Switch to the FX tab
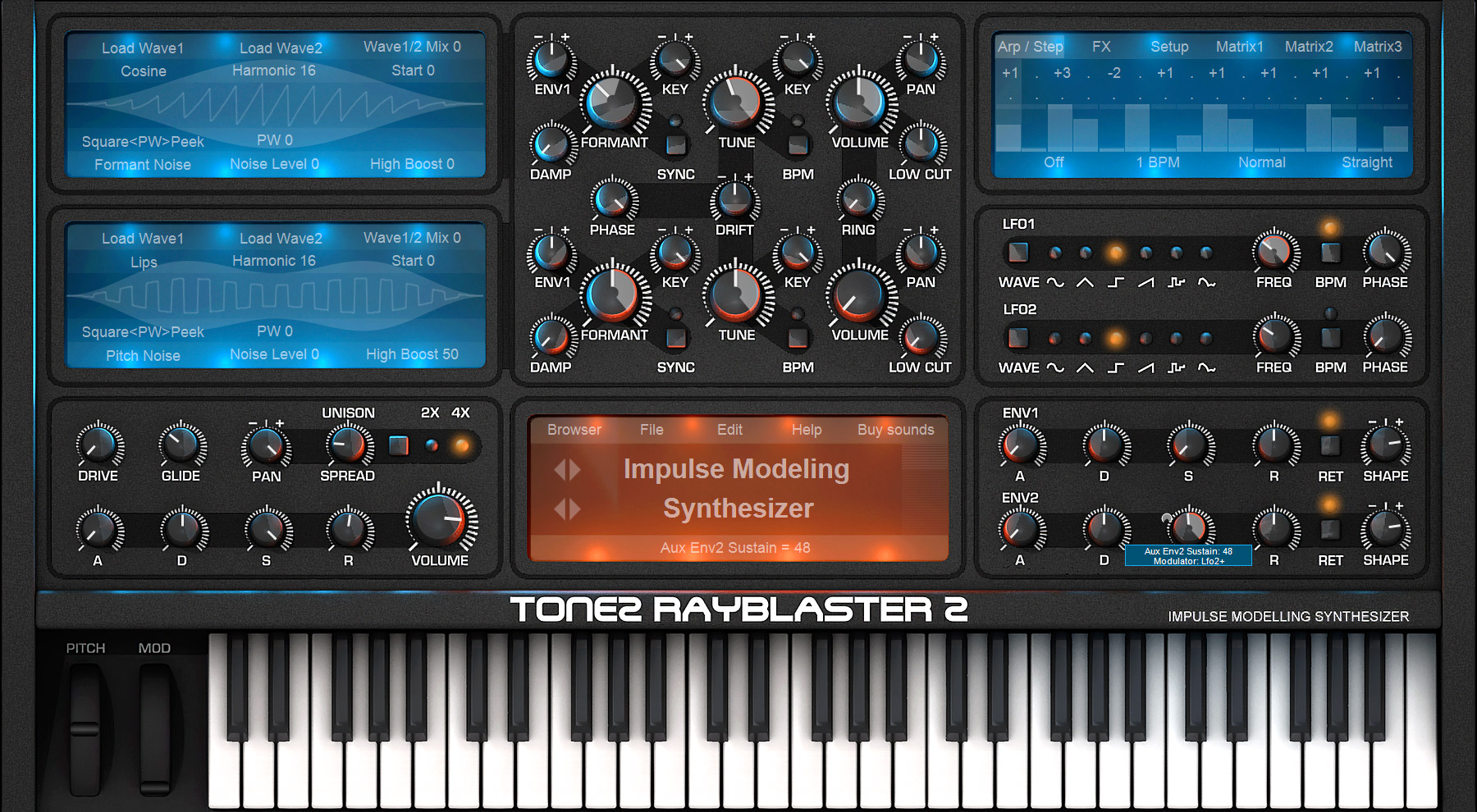 pos(1101,47)
